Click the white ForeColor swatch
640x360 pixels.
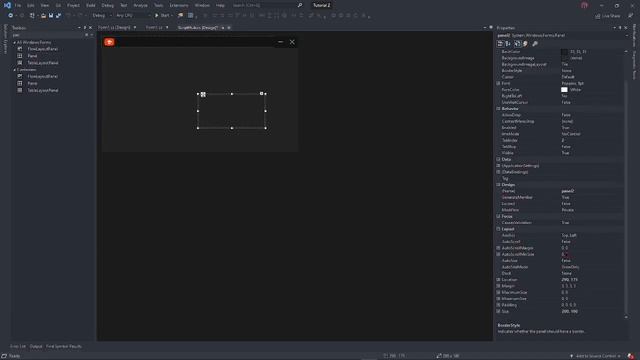(x=564, y=90)
